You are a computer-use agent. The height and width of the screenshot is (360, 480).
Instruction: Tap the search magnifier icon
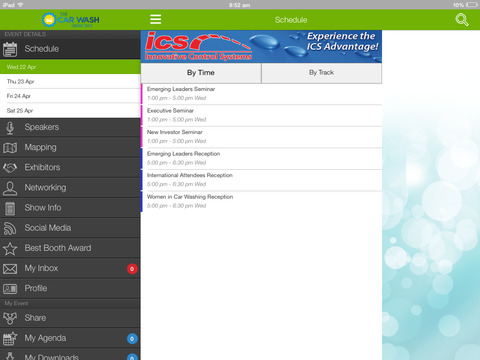pos(462,20)
